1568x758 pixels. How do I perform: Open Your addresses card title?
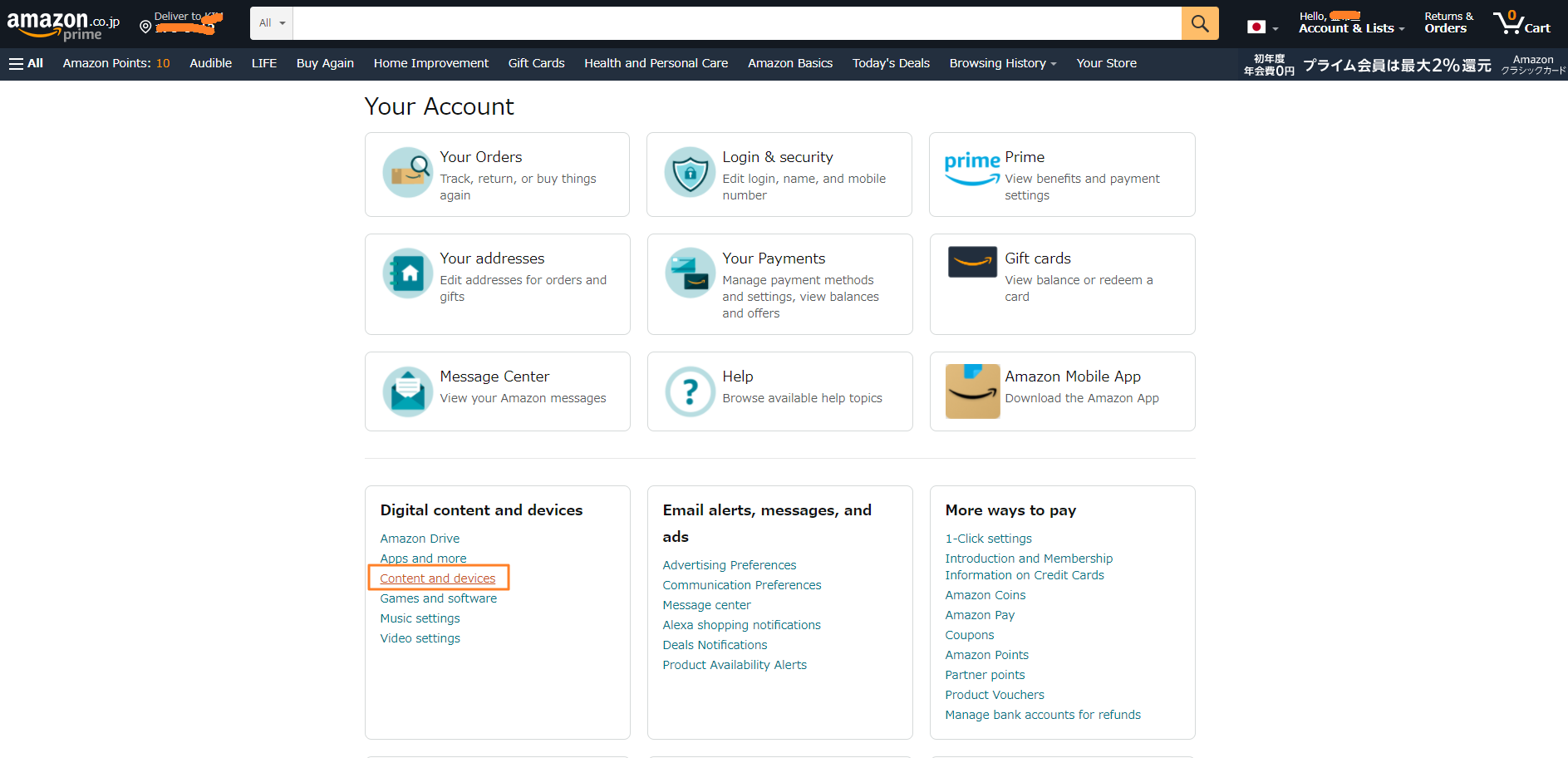pyautogui.click(x=492, y=258)
